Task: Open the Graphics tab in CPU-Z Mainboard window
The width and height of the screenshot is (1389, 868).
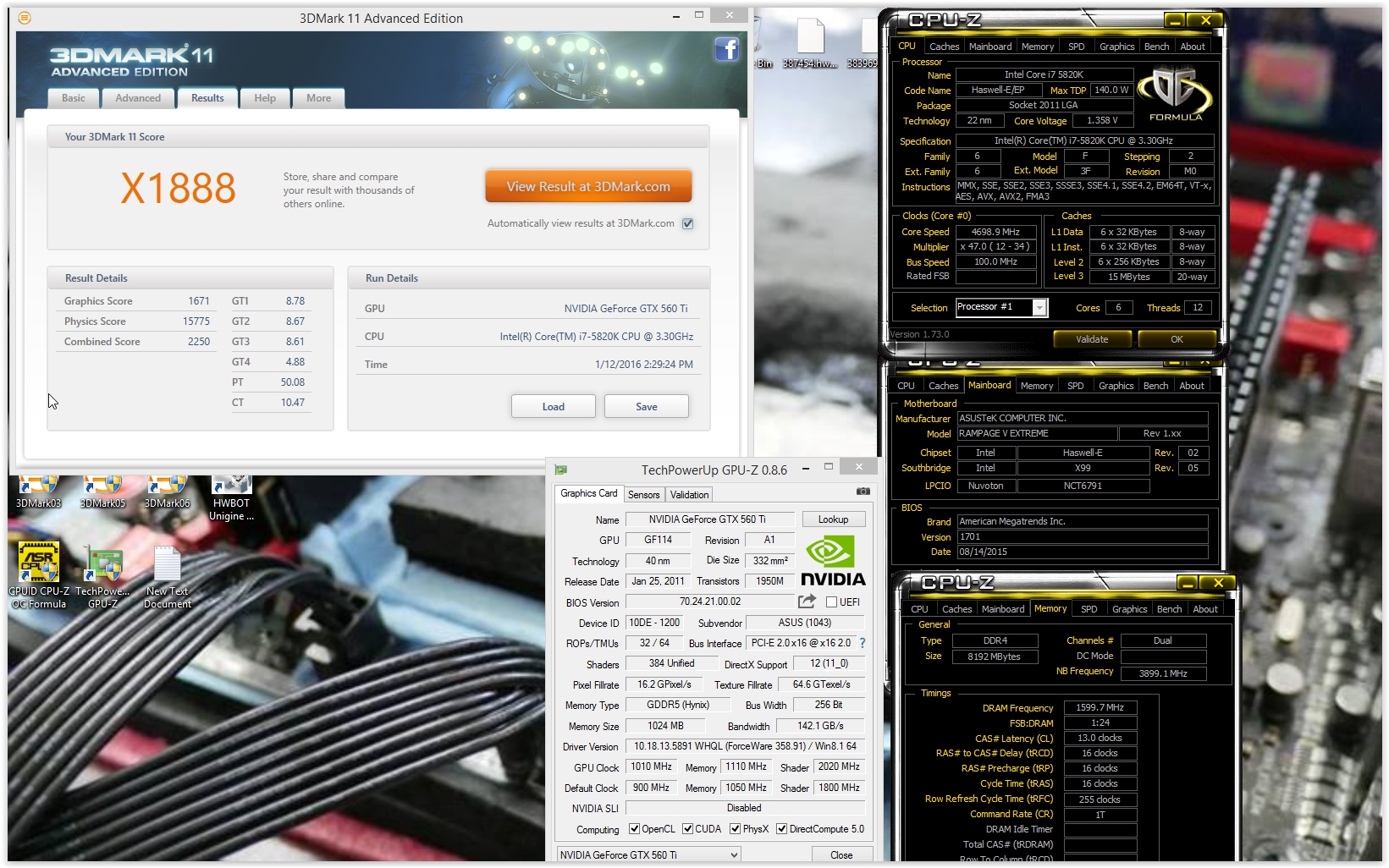Action: (1116, 386)
